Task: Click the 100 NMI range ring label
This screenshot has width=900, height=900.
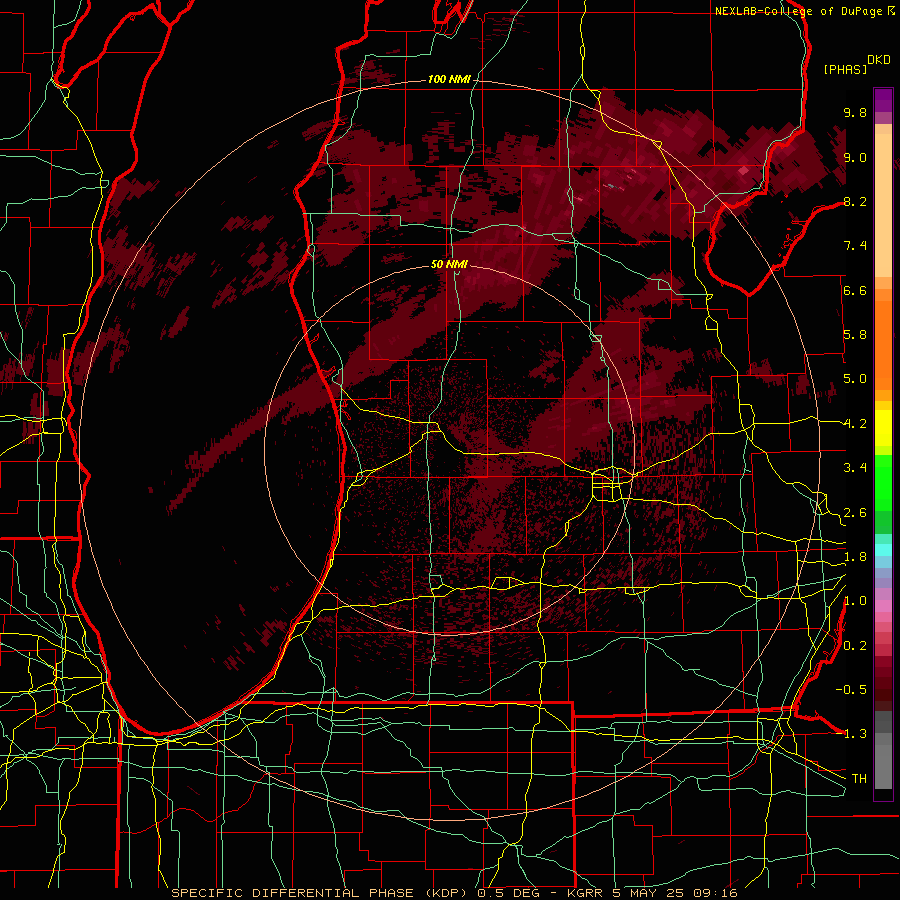Action: point(449,79)
